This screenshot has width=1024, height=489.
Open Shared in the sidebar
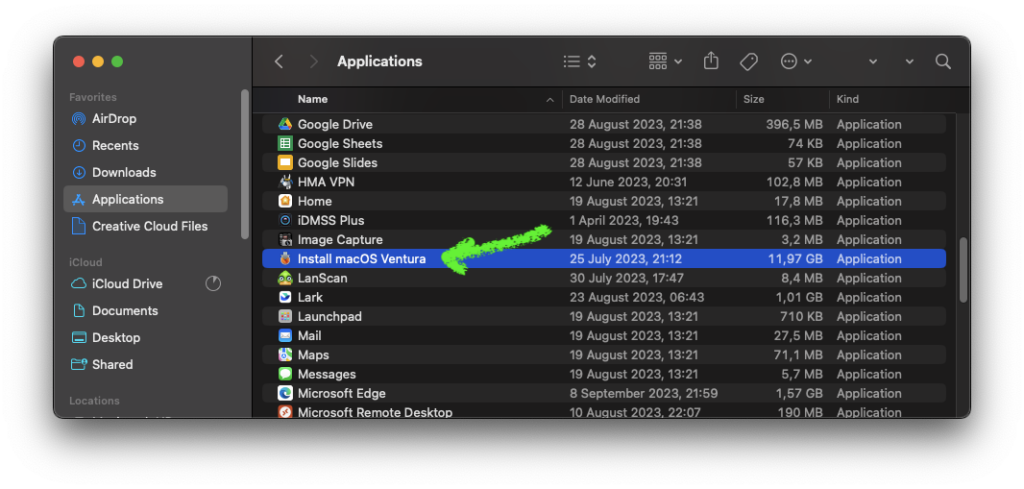(146, 364)
